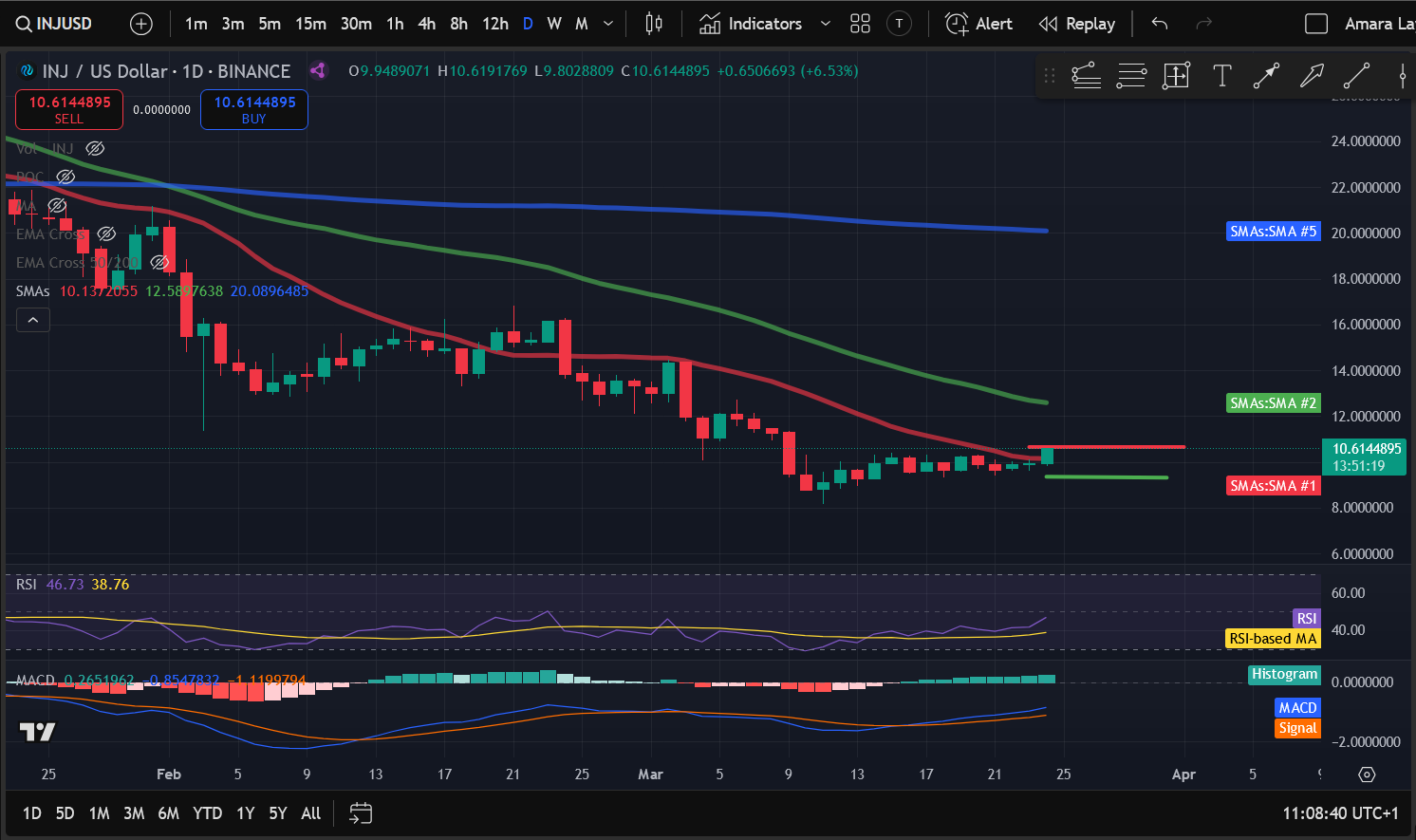Image resolution: width=1416 pixels, height=840 pixels.
Task: Click the red SELL price button
Action: click(x=69, y=110)
